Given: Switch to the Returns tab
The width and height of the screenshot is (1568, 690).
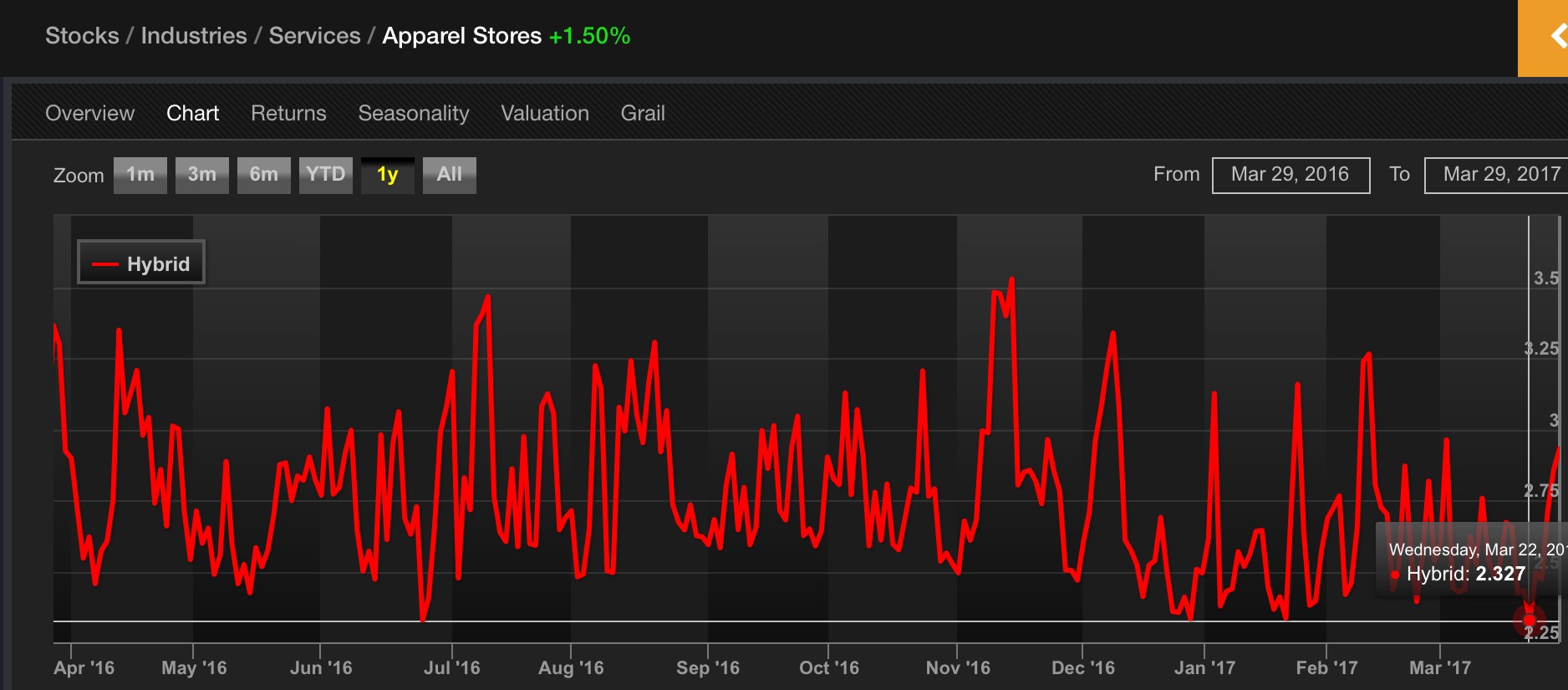Looking at the screenshot, I should click(288, 113).
